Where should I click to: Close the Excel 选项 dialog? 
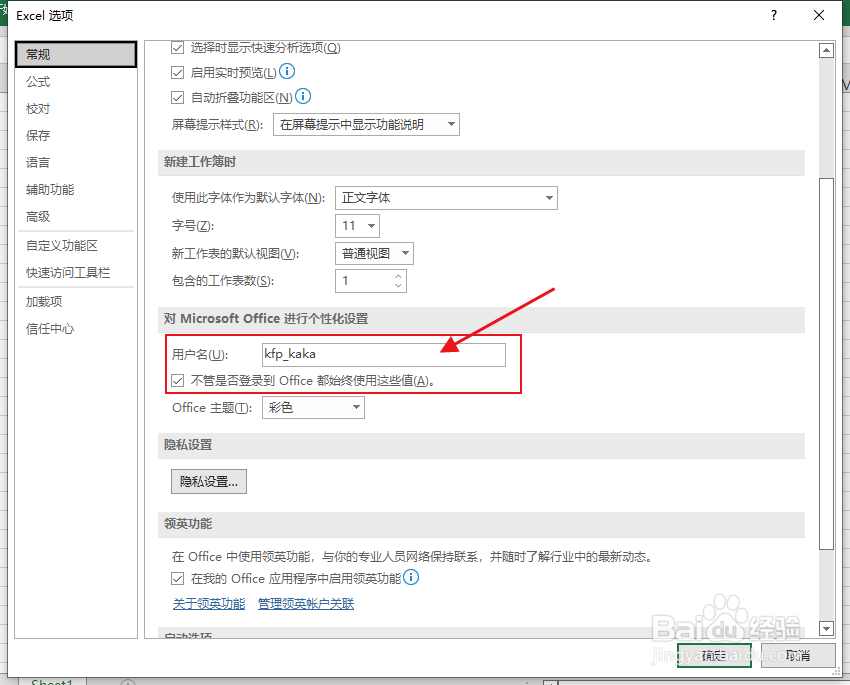819,15
